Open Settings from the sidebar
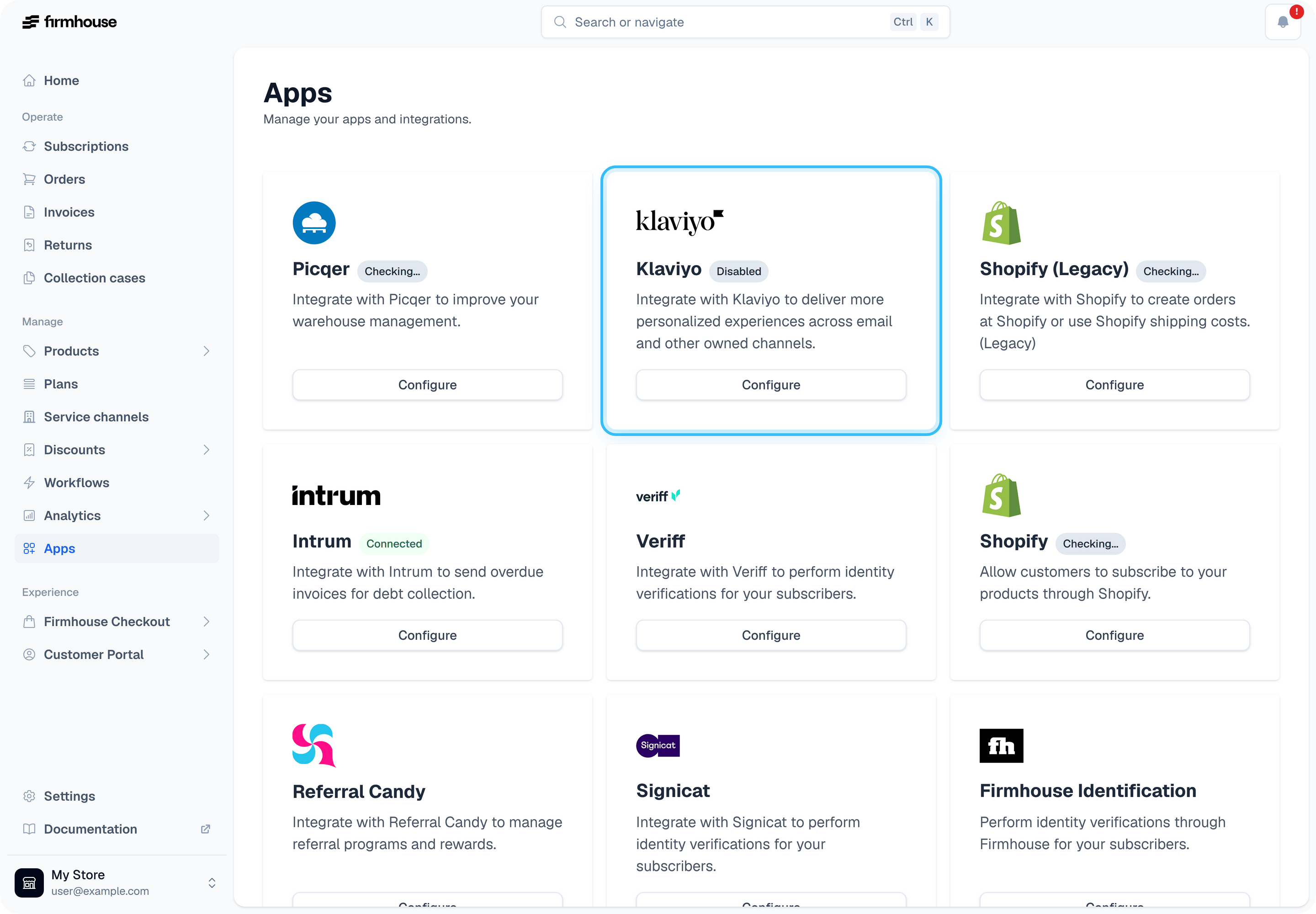Image resolution: width=1316 pixels, height=914 pixels. tap(117, 797)
